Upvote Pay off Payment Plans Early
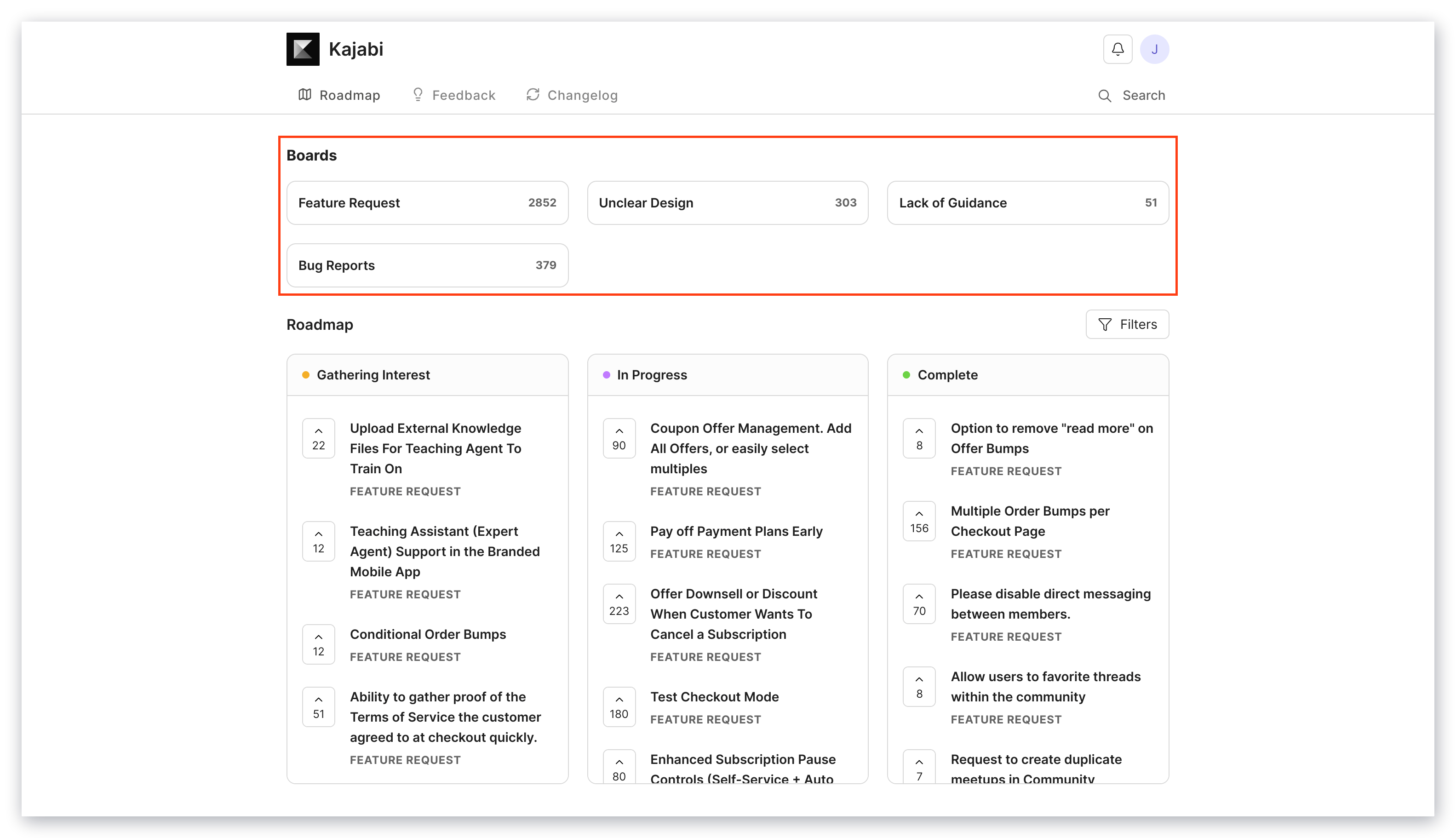The height and width of the screenshot is (838, 1456). click(x=619, y=541)
